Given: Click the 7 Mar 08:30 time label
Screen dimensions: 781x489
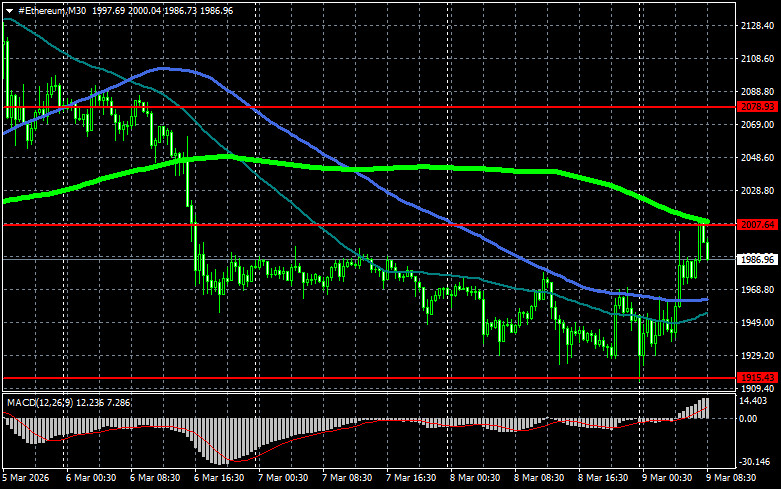Looking at the screenshot, I should click(x=347, y=478).
